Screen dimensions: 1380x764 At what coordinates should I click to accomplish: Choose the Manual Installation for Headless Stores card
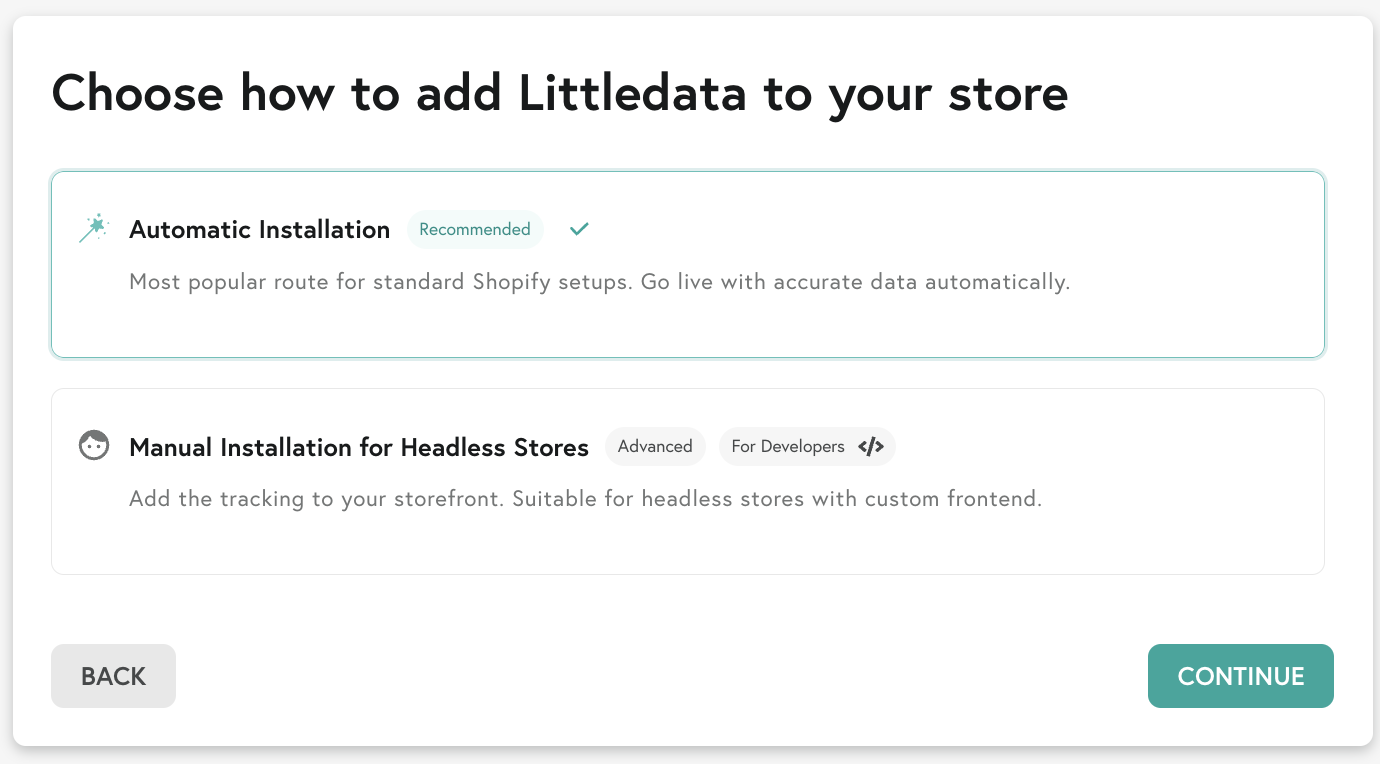pos(688,481)
